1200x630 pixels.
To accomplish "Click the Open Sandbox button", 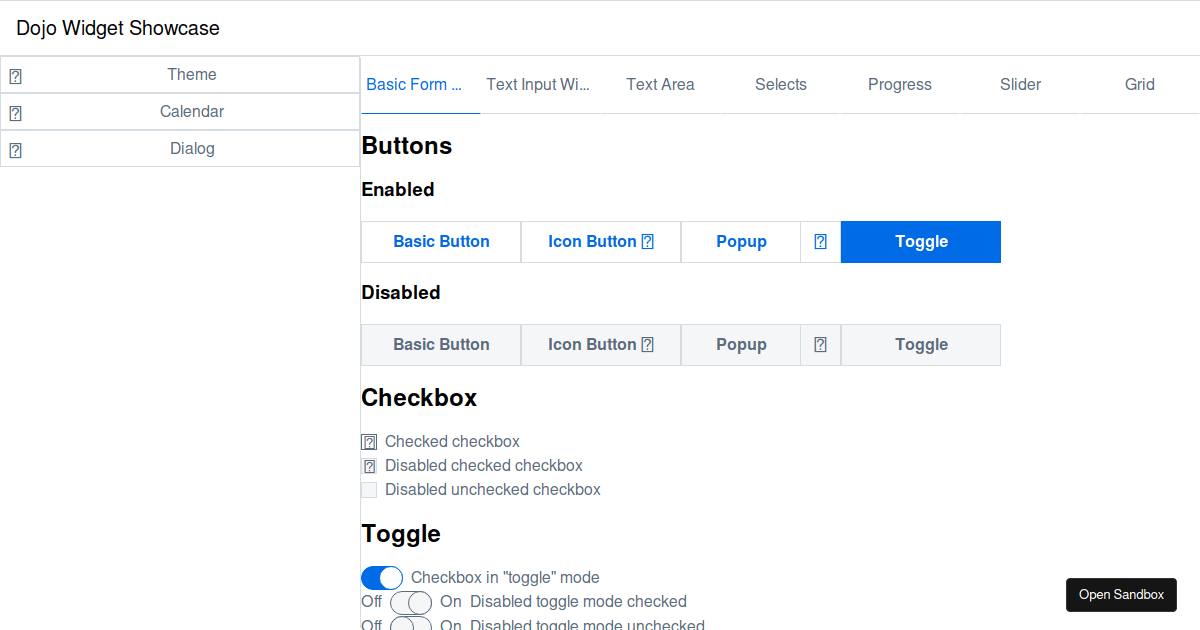I will (1121, 595).
